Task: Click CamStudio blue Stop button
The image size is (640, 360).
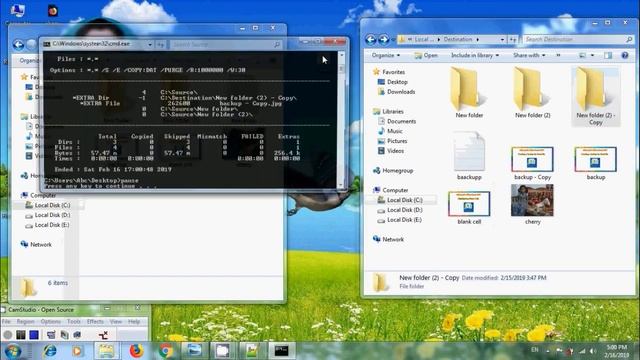Action: coord(34,335)
